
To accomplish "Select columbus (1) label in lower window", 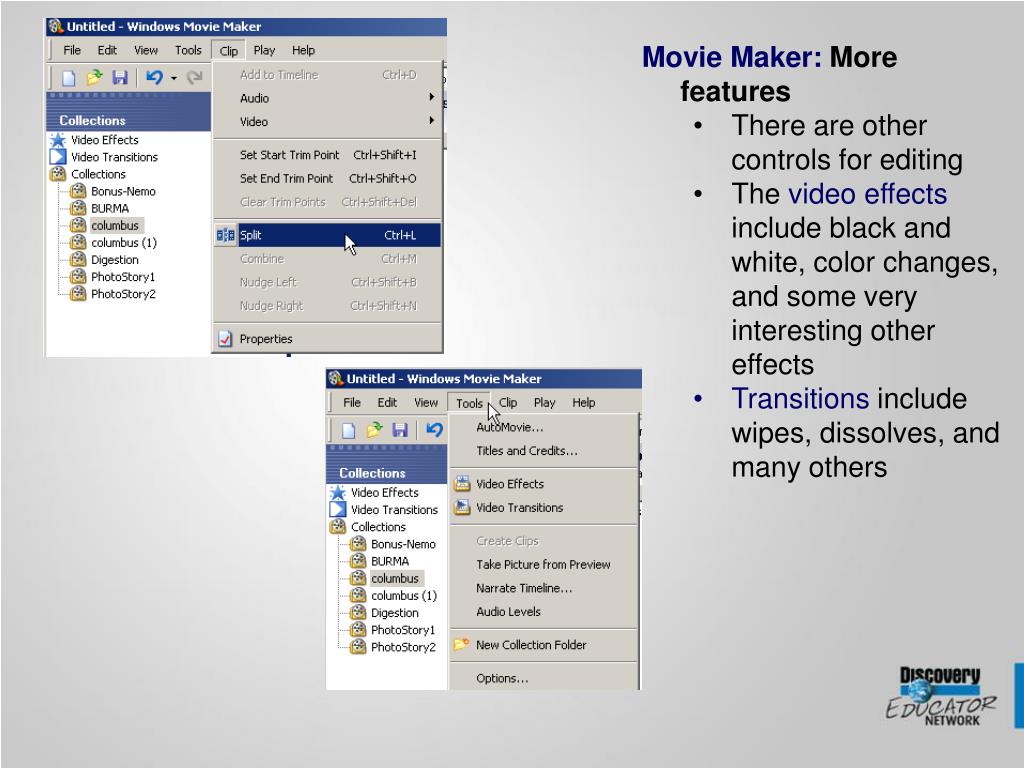I will (404, 596).
